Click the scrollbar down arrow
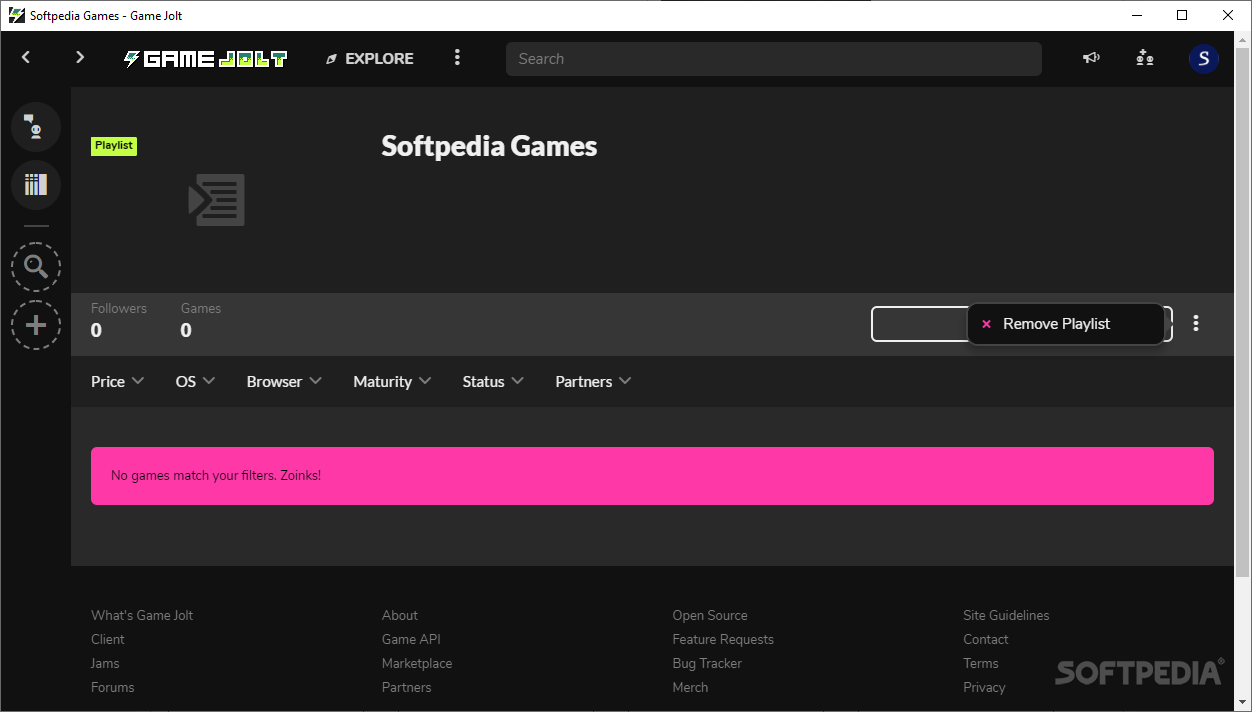1252x712 pixels. pyautogui.click(x=1243, y=702)
